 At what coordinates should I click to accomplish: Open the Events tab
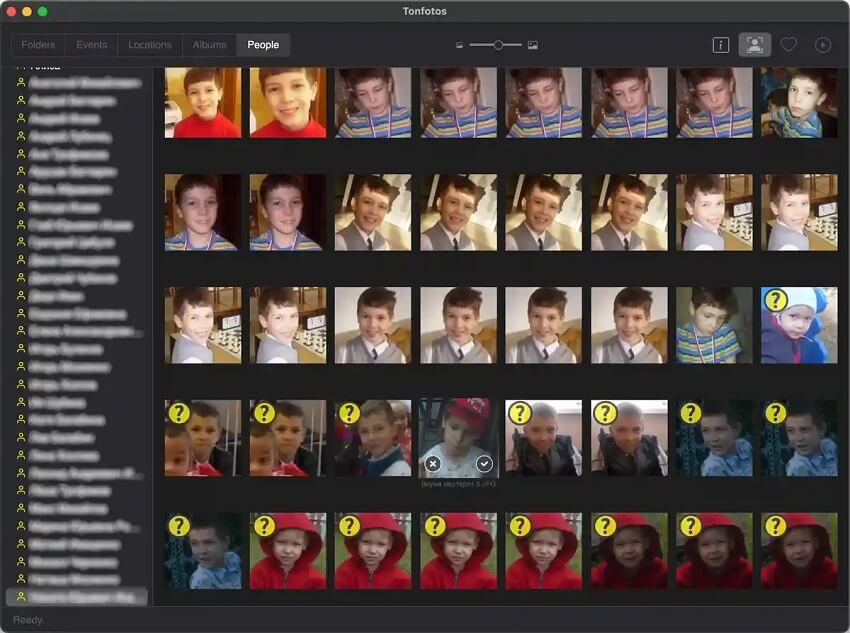pyautogui.click(x=91, y=45)
